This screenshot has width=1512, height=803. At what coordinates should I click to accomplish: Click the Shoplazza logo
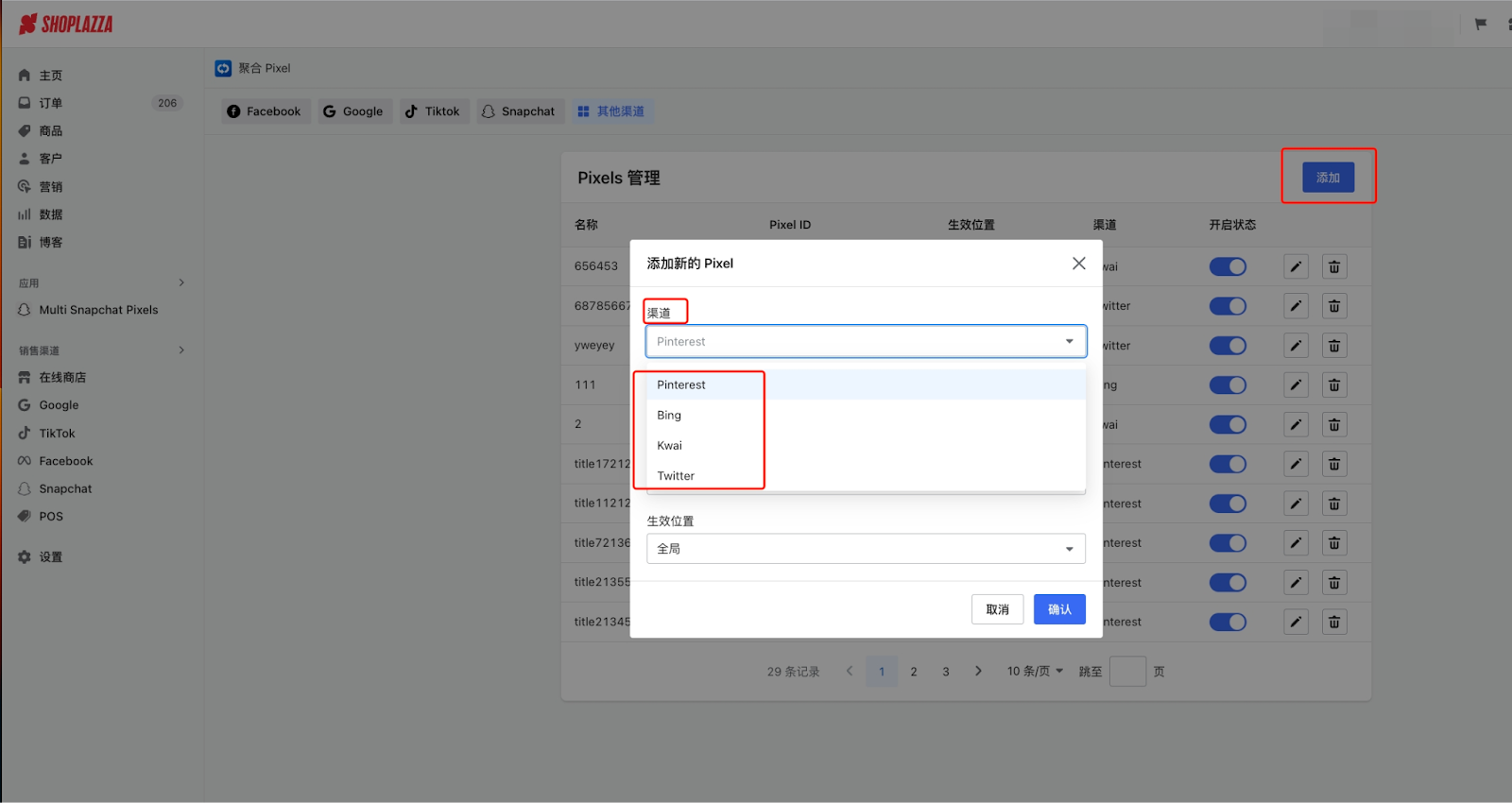tap(66, 24)
